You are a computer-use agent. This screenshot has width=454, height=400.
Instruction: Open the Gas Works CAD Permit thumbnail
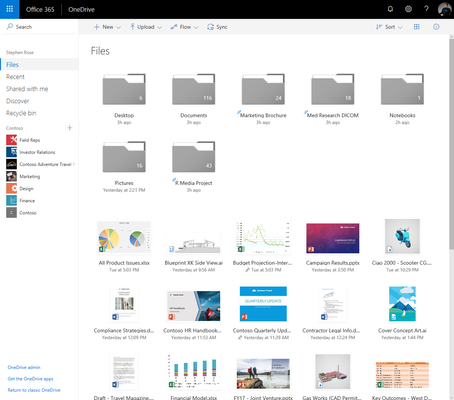tap(333, 372)
